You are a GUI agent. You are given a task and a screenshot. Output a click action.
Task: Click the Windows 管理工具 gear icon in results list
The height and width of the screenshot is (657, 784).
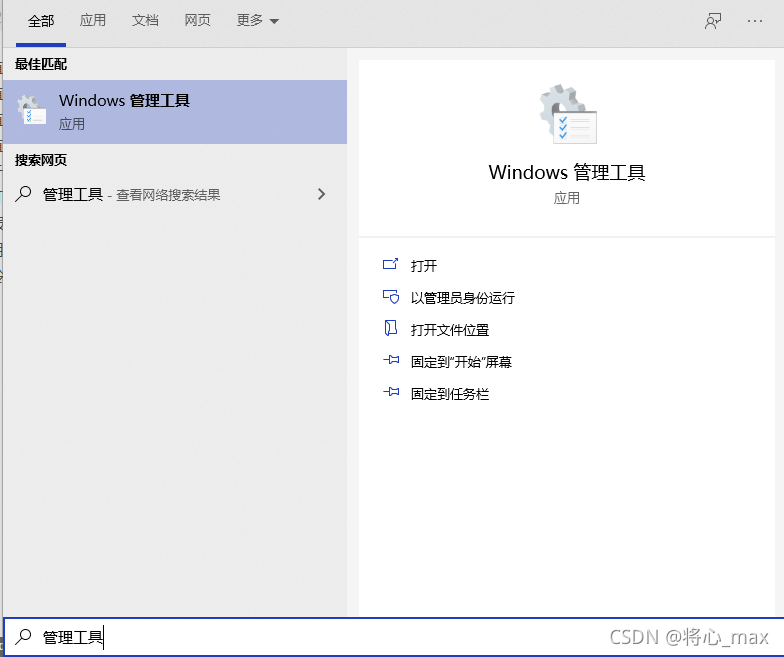32,110
